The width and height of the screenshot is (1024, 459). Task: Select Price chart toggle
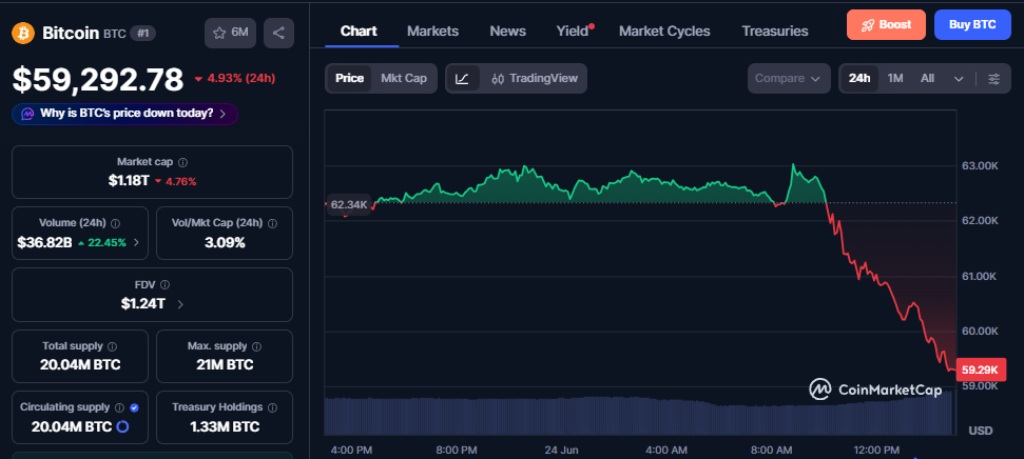349,78
